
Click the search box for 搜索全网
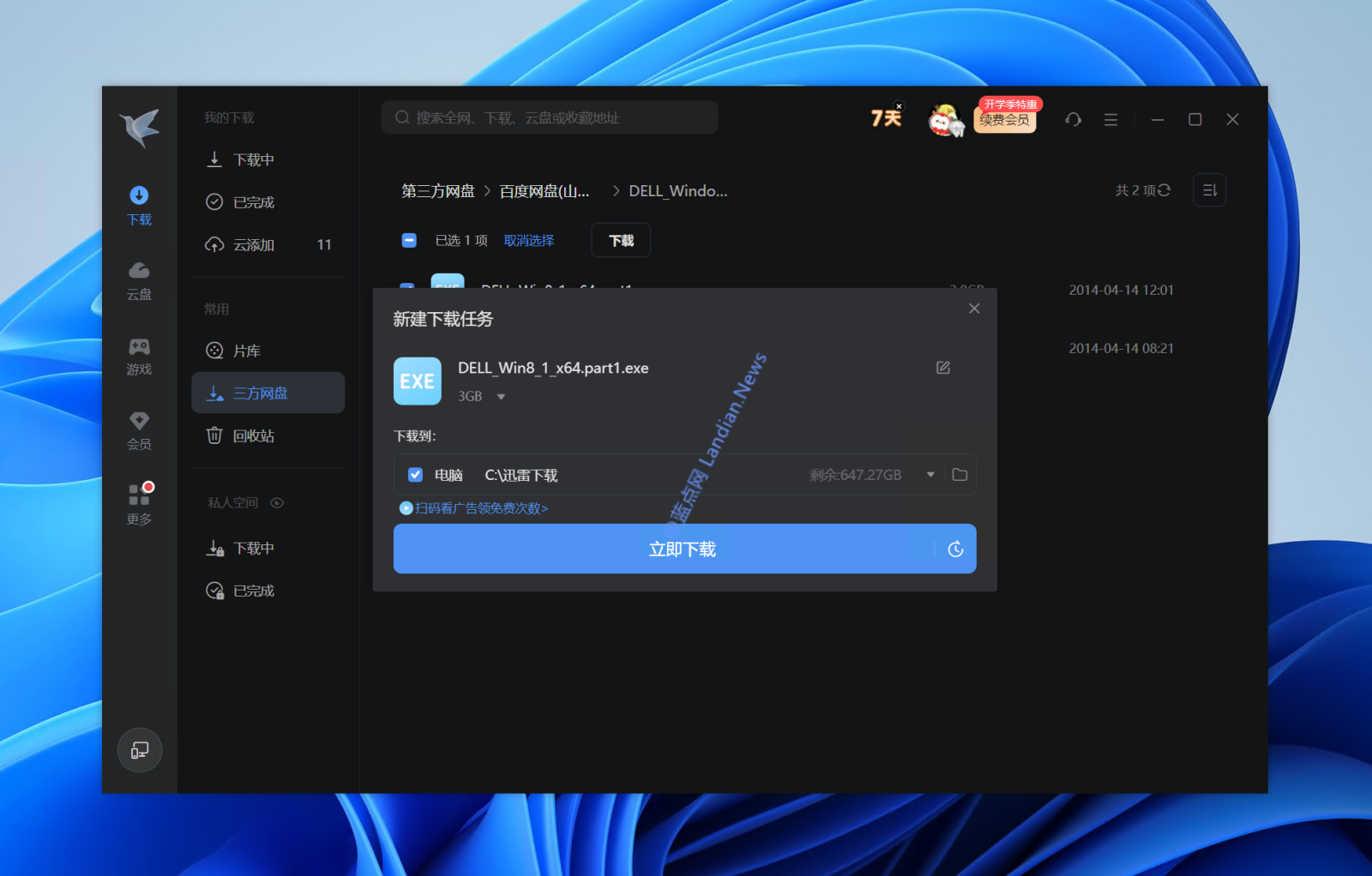coord(550,117)
